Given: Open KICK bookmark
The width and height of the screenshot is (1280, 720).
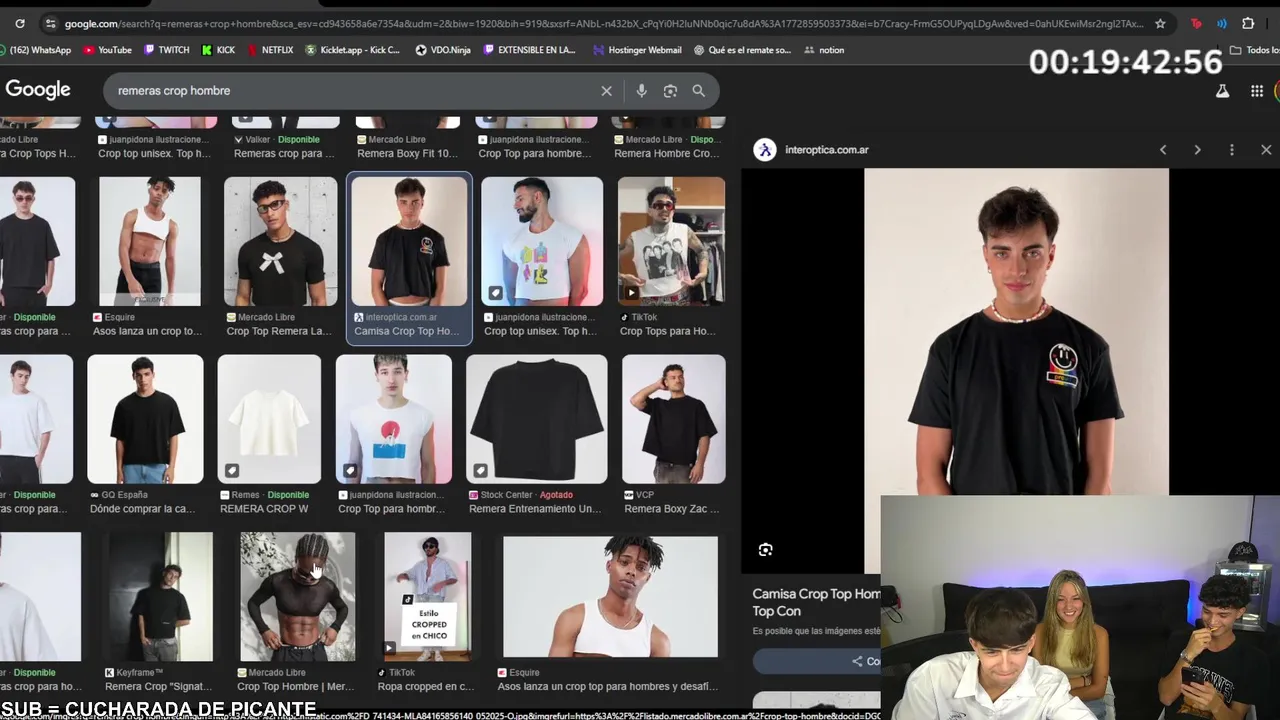Looking at the screenshot, I should [219, 50].
